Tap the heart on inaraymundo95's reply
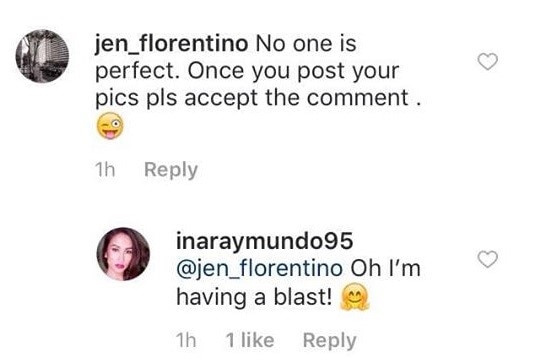 (487, 259)
